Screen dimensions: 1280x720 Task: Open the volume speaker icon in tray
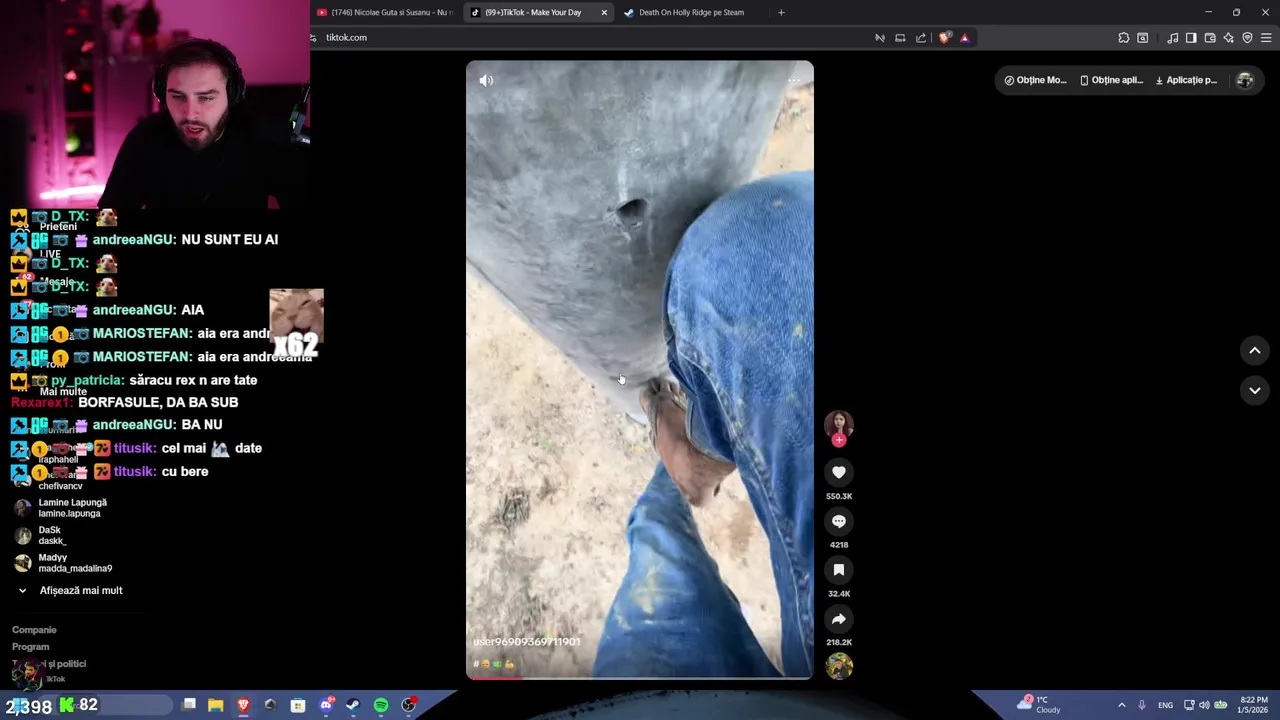click(1204, 705)
